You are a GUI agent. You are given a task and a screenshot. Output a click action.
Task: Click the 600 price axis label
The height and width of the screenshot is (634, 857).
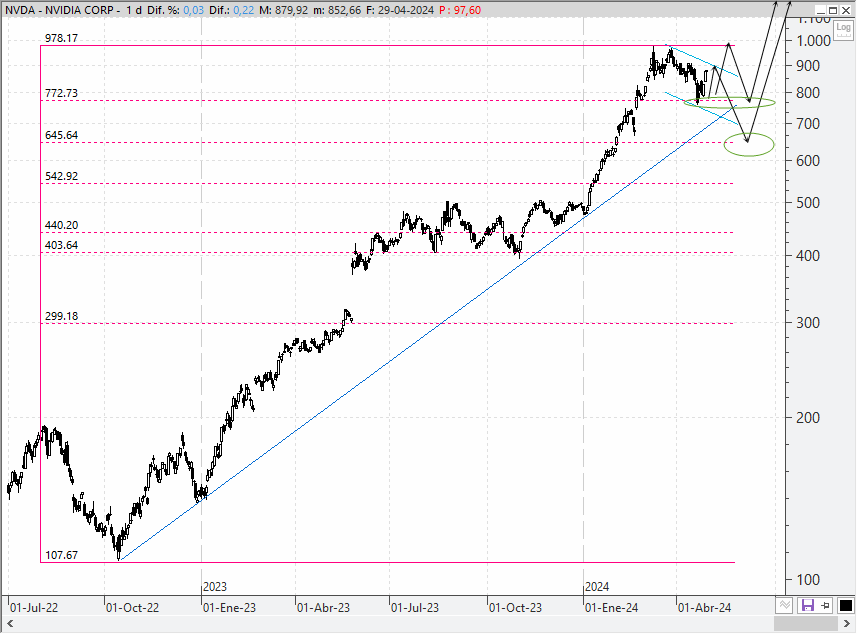[808, 161]
